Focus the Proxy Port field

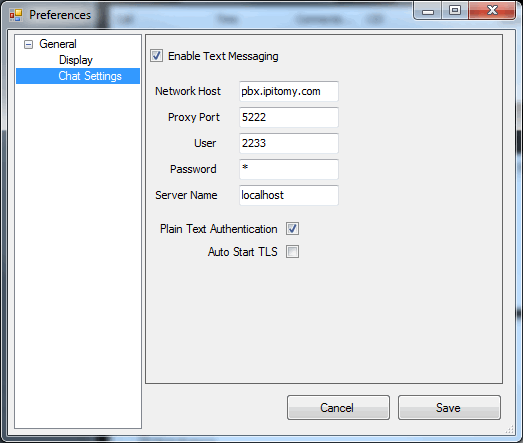tap(289, 117)
